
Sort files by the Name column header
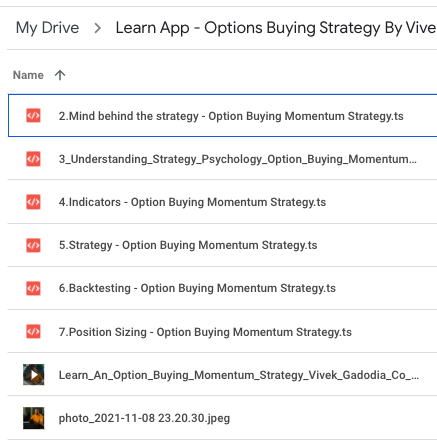click(x=28, y=75)
